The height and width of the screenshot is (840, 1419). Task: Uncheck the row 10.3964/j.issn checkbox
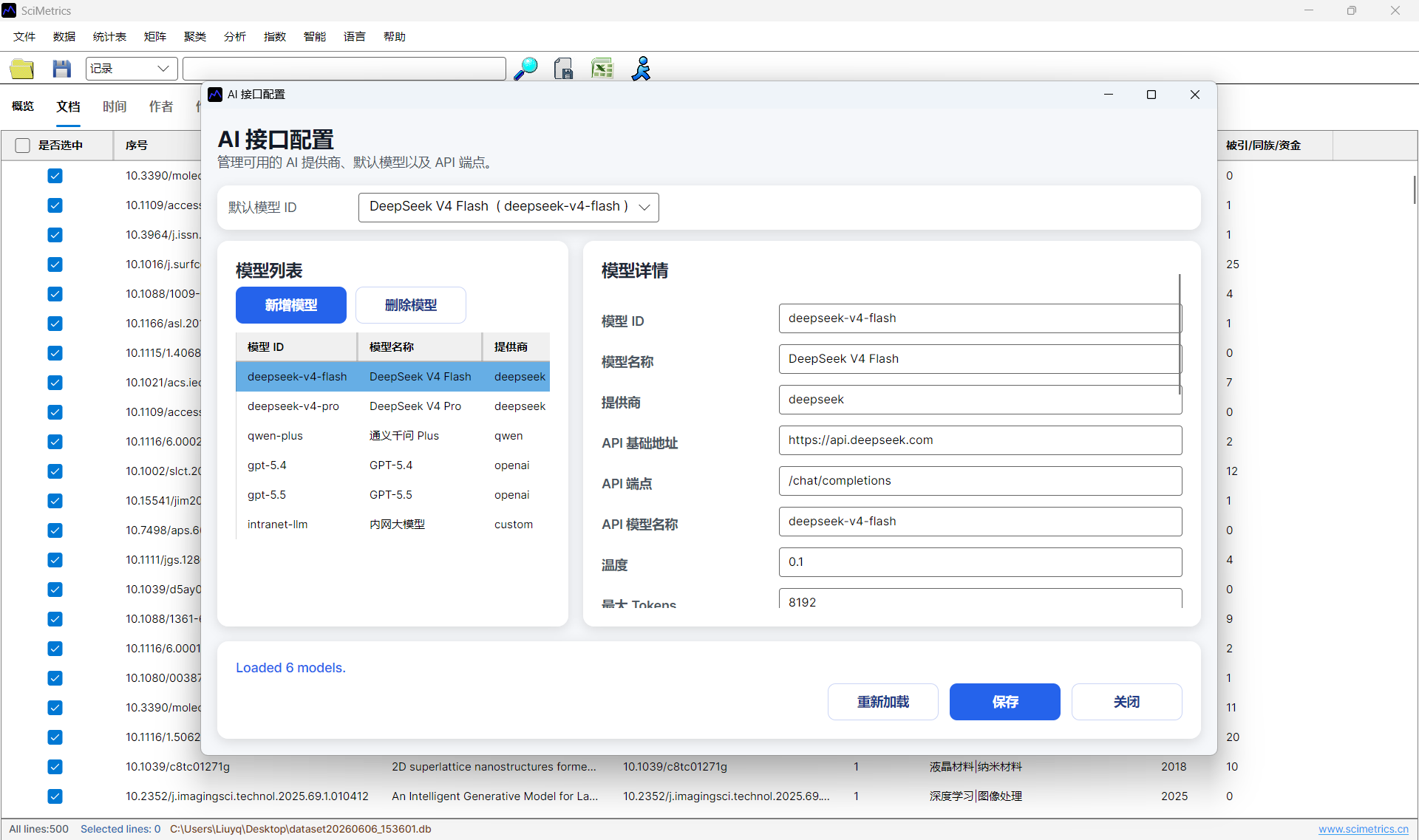click(55, 235)
